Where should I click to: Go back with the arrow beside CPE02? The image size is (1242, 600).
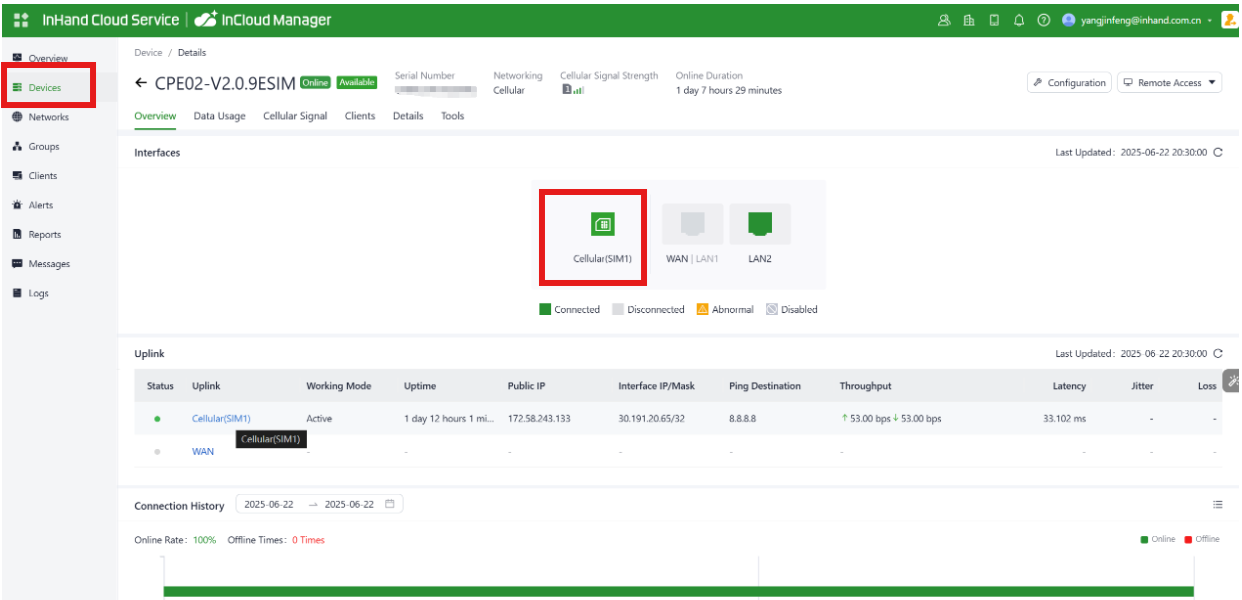tap(141, 83)
